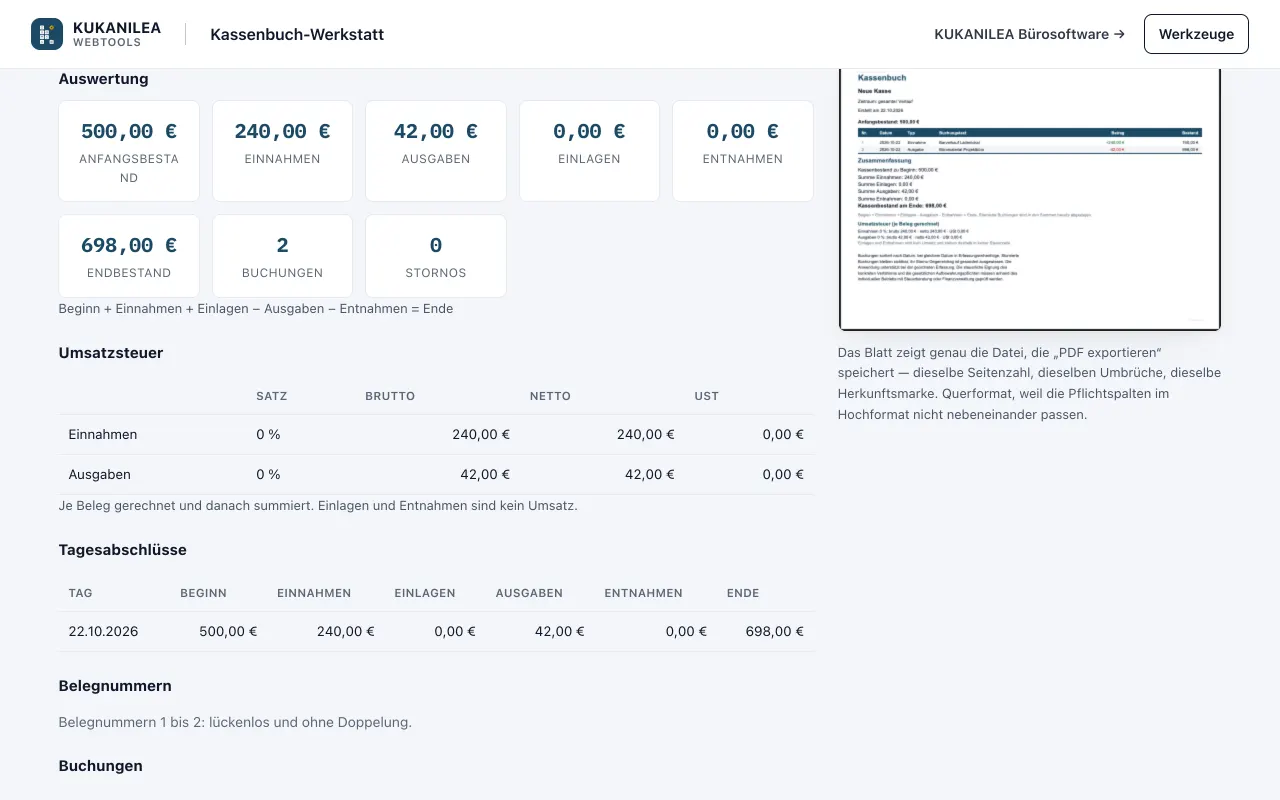Viewport: 1280px width, 800px height.
Task: Click the Kassenbuch-Werkstatt page title
Action: pos(297,34)
